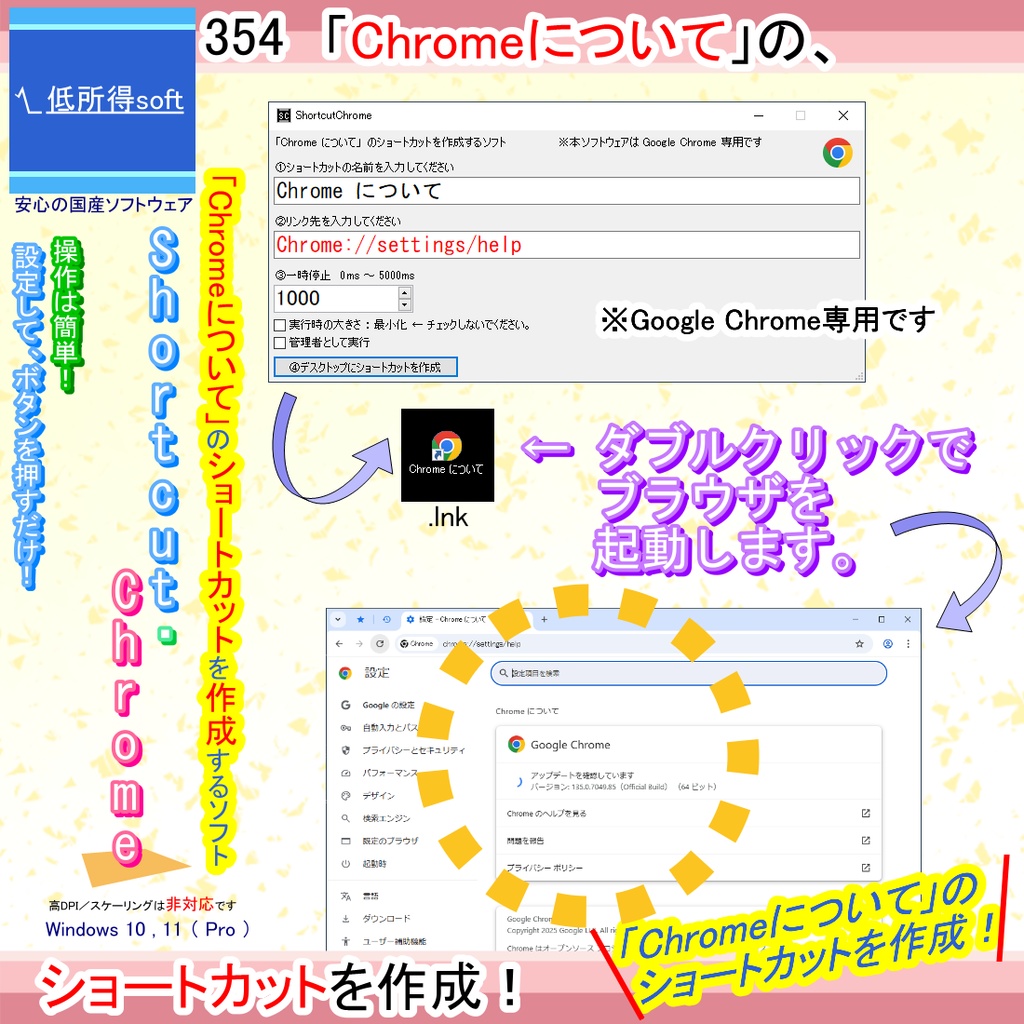The height and width of the screenshot is (1024, 1024).
Task: Reload the page with the refresh icon
Action: tap(380, 643)
